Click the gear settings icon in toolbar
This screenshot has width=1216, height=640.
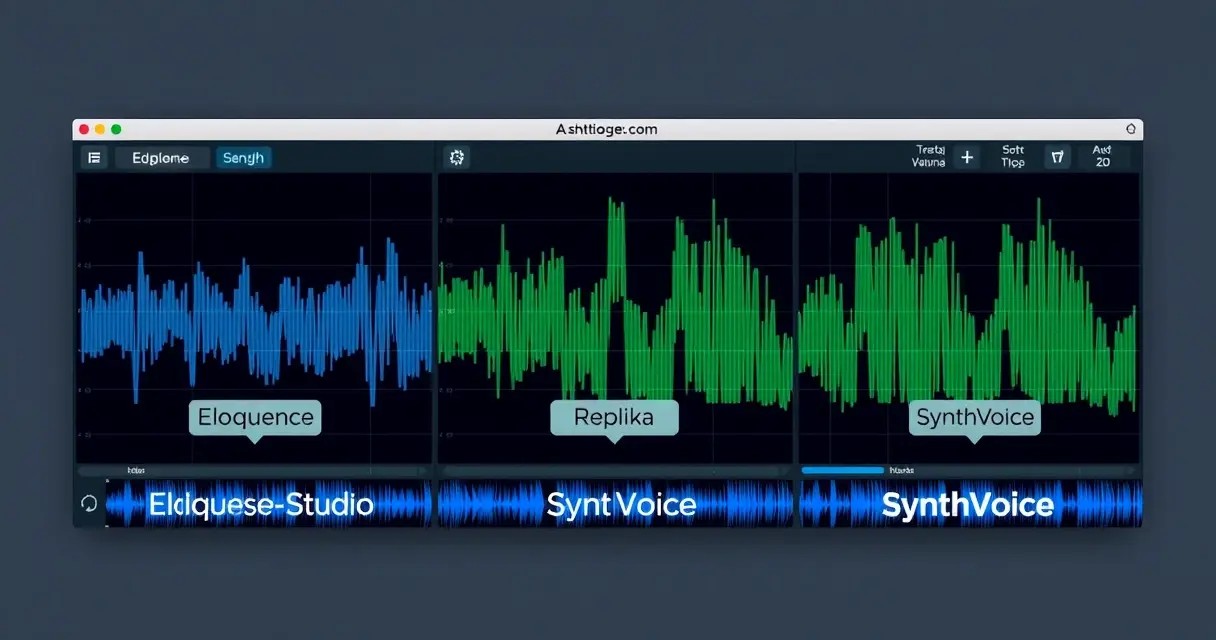point(457,157)
